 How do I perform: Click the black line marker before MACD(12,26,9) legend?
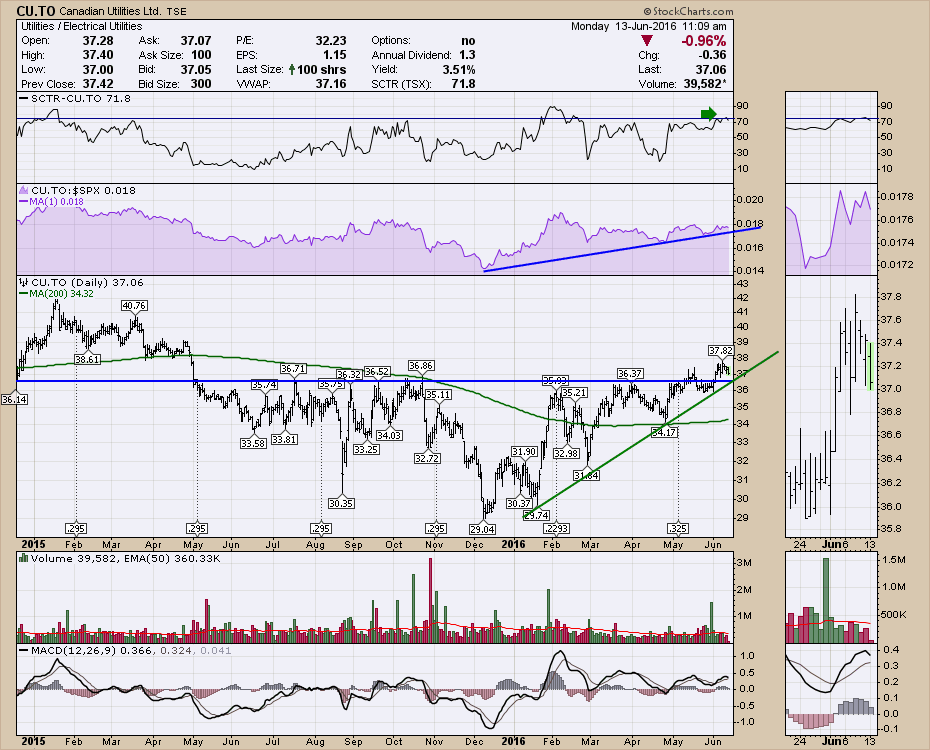click(24, 650)
